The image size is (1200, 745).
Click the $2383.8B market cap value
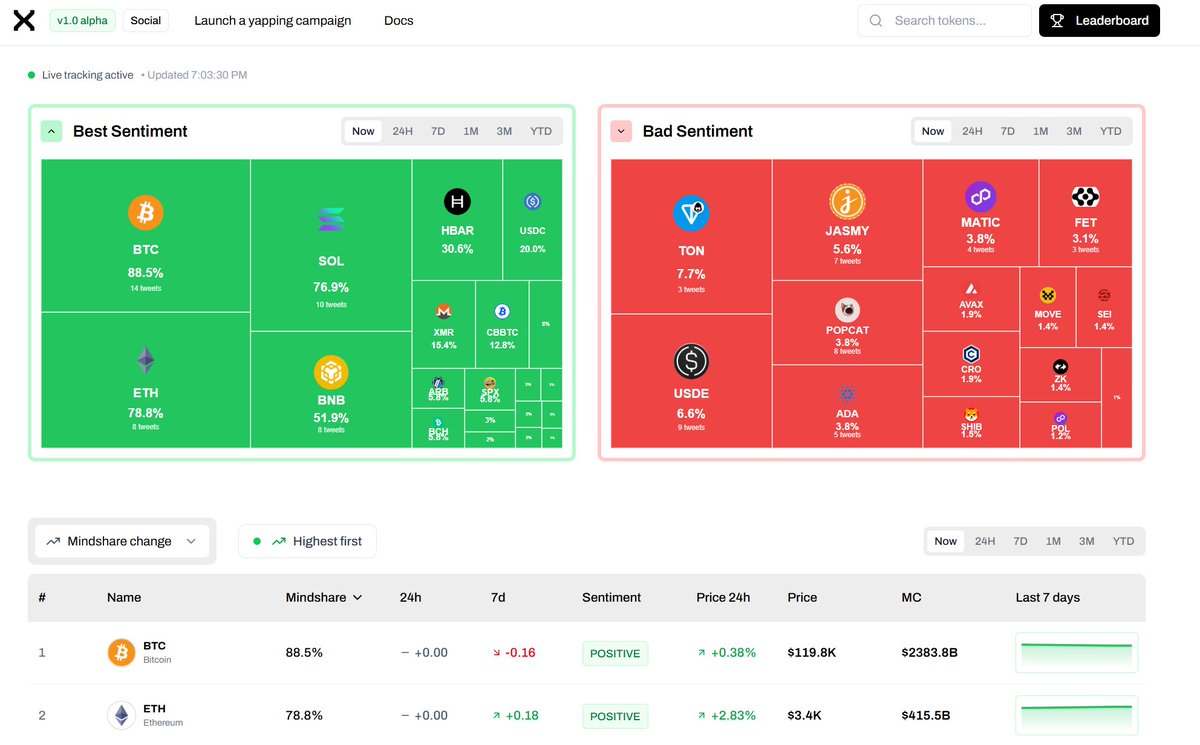[x=930, y=653]
